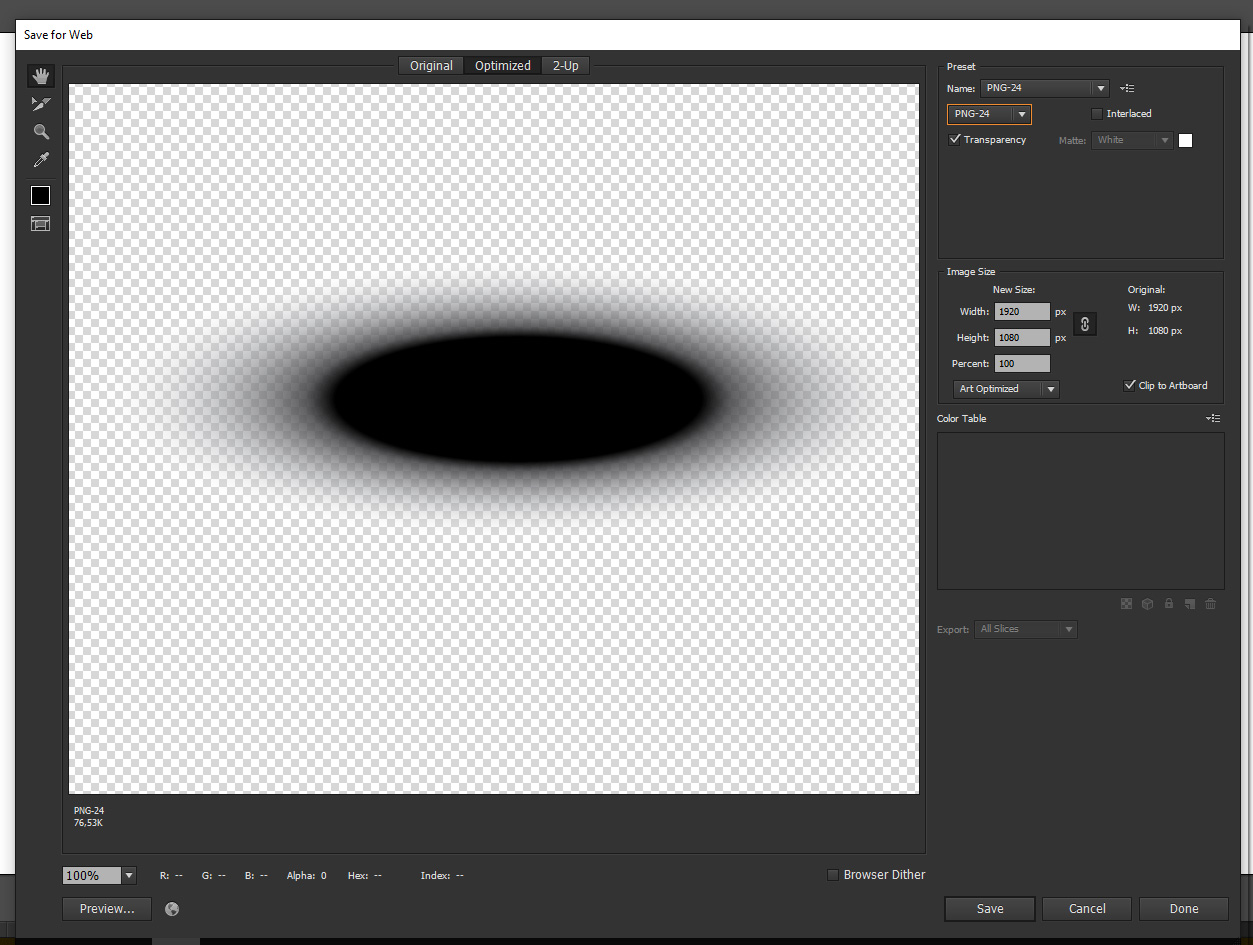Viewport: 1253px width, 945px height.
Task: Select the Hand tool
Action: [41, 76]
